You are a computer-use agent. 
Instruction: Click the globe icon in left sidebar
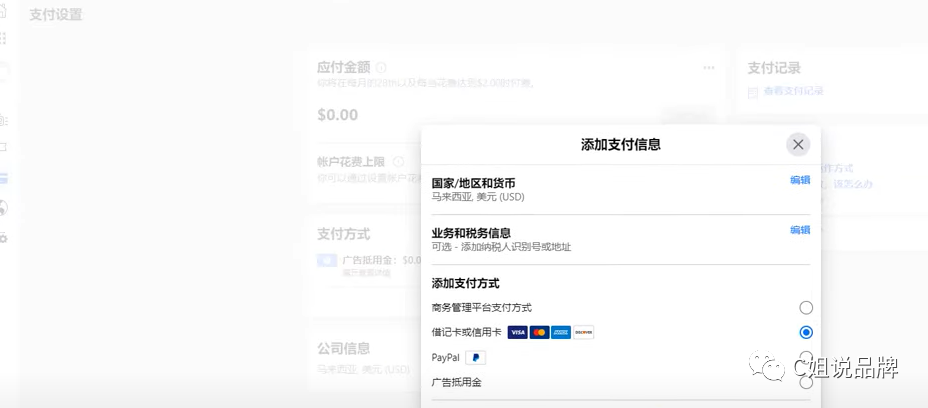[3, 208]
